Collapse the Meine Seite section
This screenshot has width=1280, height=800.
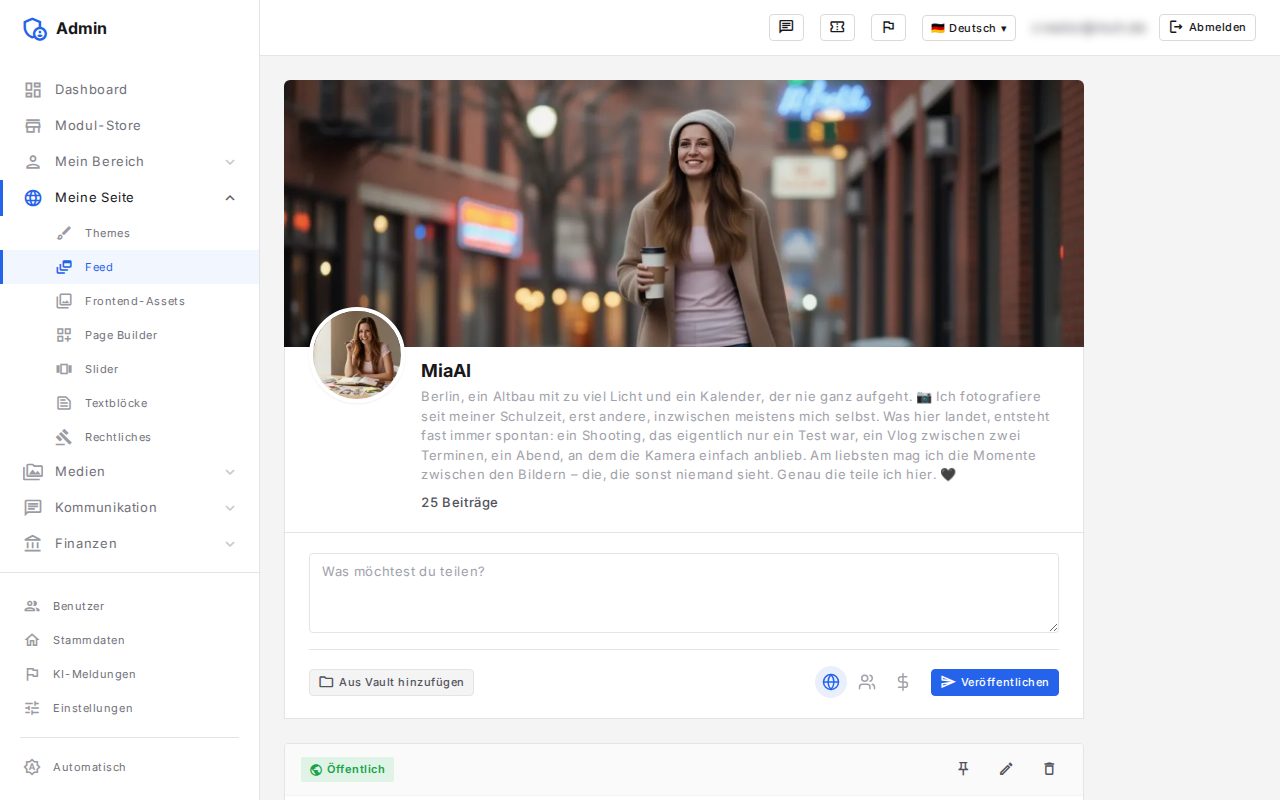click(x=130, y=198)
